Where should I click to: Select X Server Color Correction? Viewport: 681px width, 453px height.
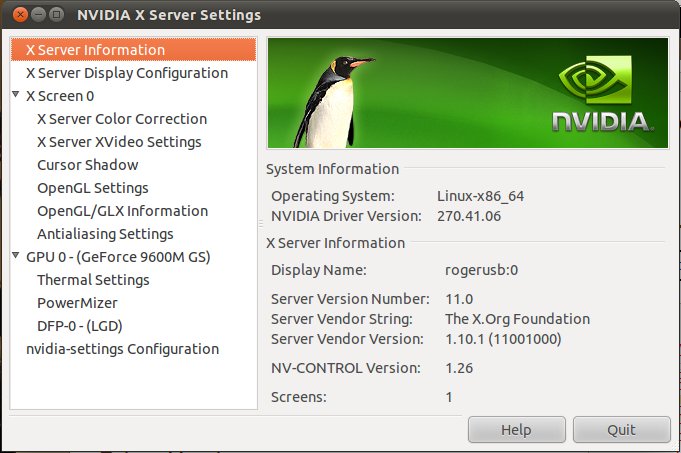click(x=121, y=119)
